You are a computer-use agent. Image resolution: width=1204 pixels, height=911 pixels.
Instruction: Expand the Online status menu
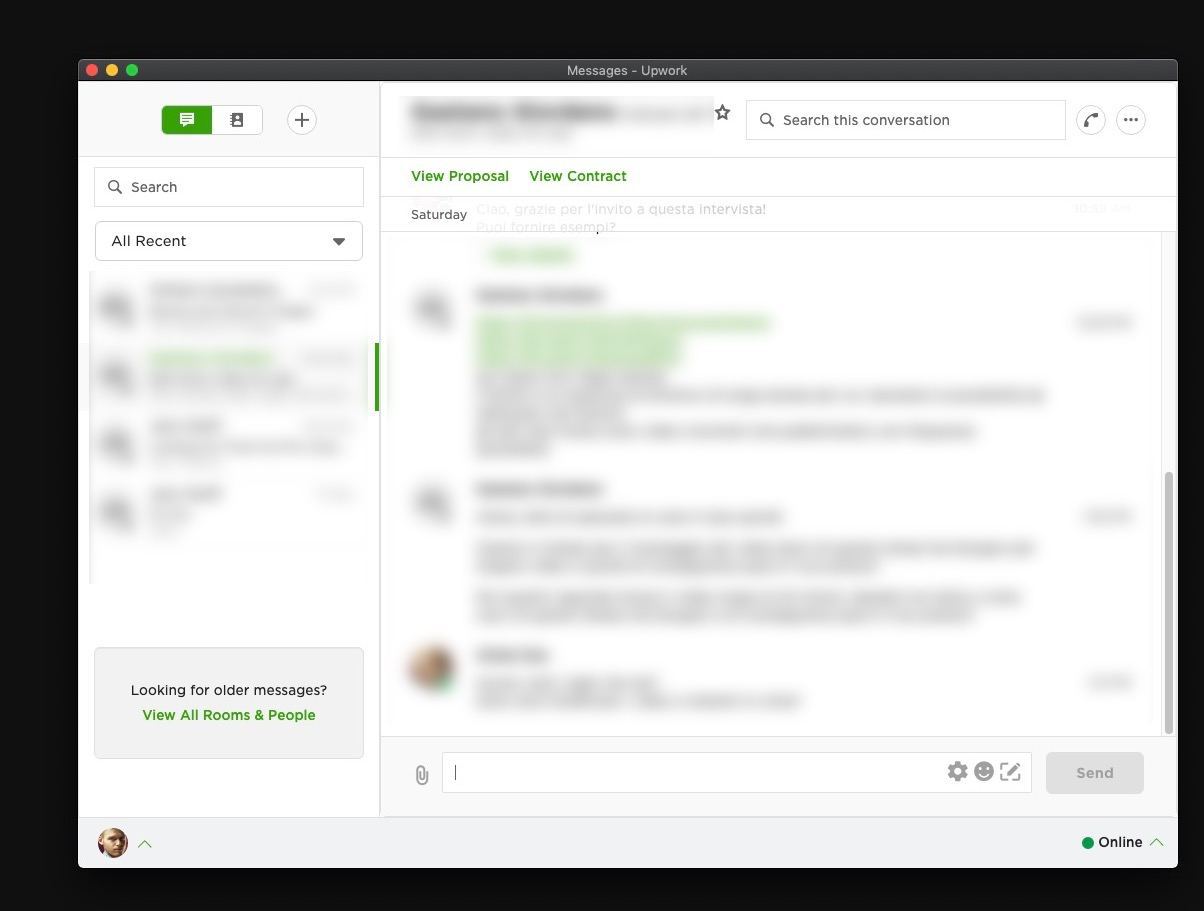click(x=1122, y=842)
